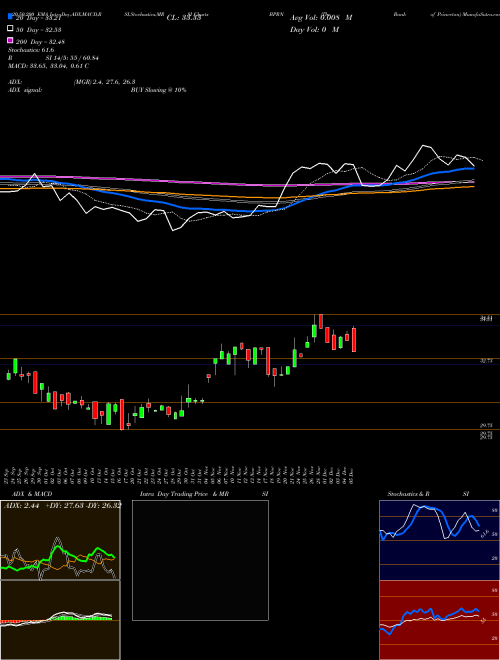Click the 'Stochastics: 61.6' readout
Viewport: 500px width, 660px height.
(x=31, y=50)
